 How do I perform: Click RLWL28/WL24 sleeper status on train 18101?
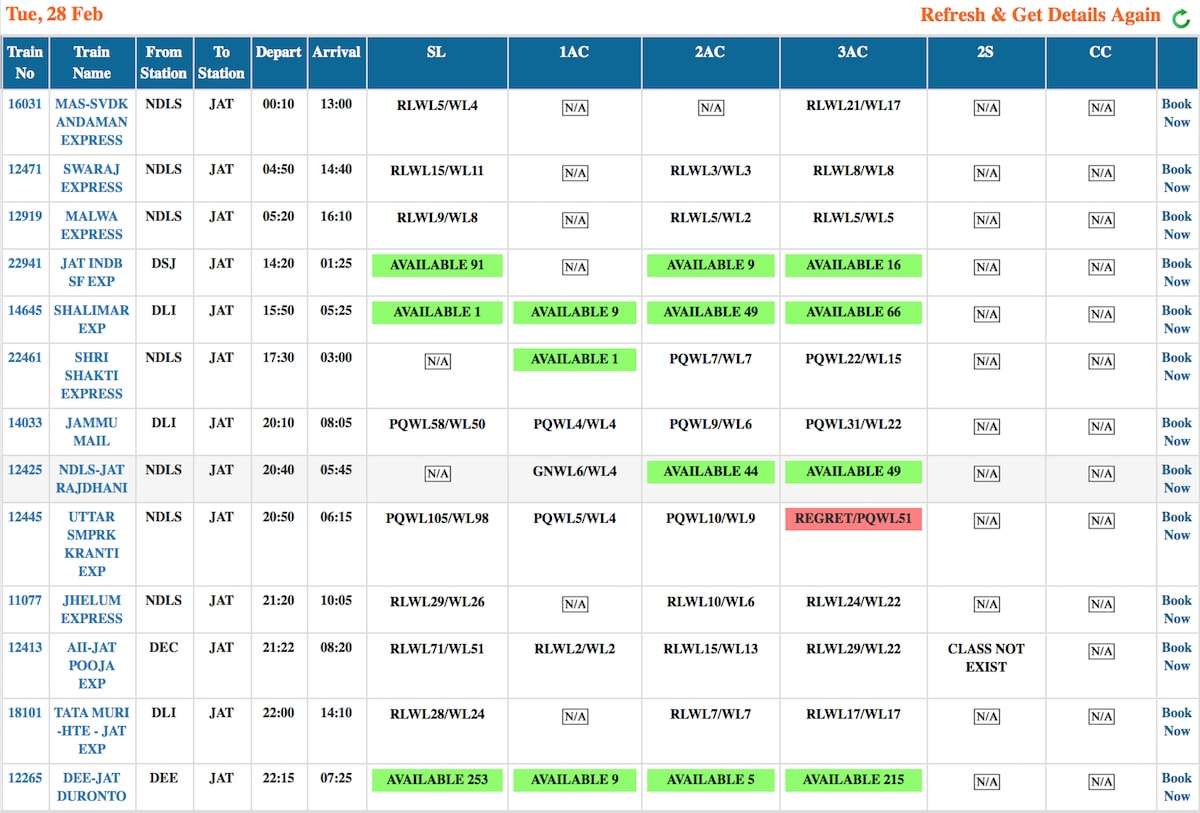tap(437, 714)
